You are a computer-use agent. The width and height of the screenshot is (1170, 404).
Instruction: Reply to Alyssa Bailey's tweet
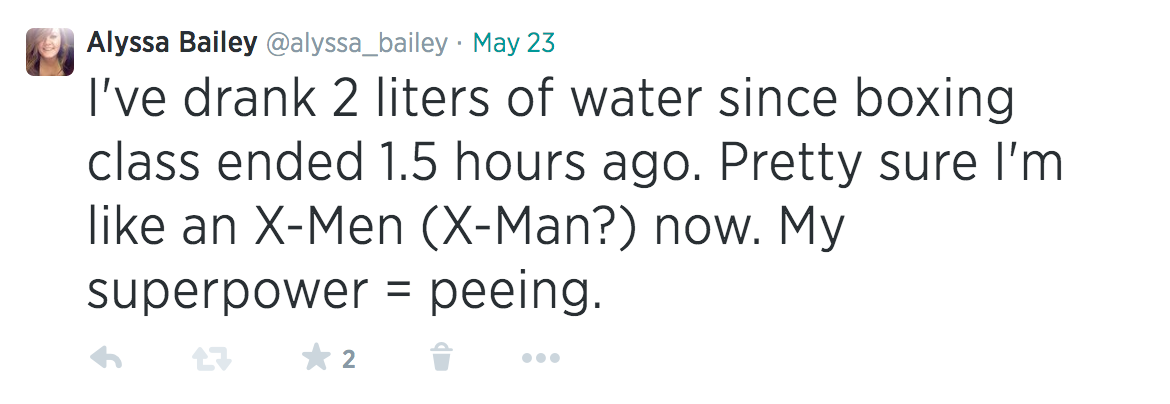(x=105, y=358)
